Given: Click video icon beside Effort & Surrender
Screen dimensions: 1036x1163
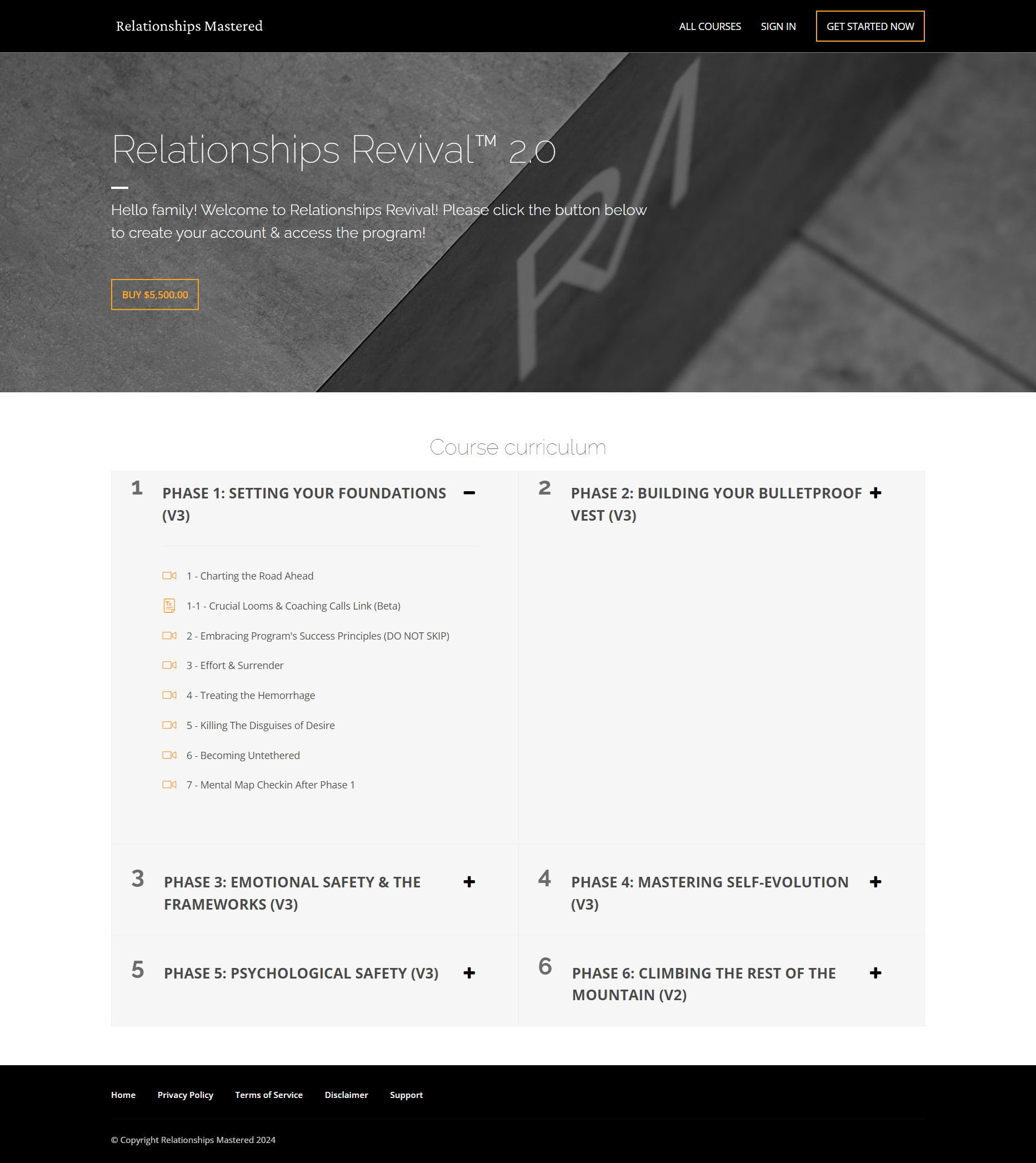Looking at the screenshot, I should (169, 665).
